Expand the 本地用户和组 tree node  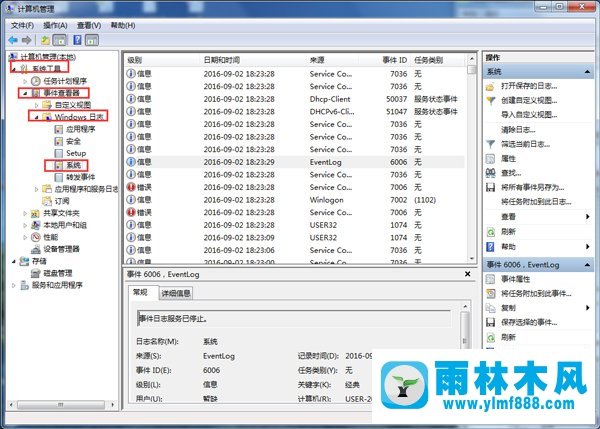(x=25, y=225)
